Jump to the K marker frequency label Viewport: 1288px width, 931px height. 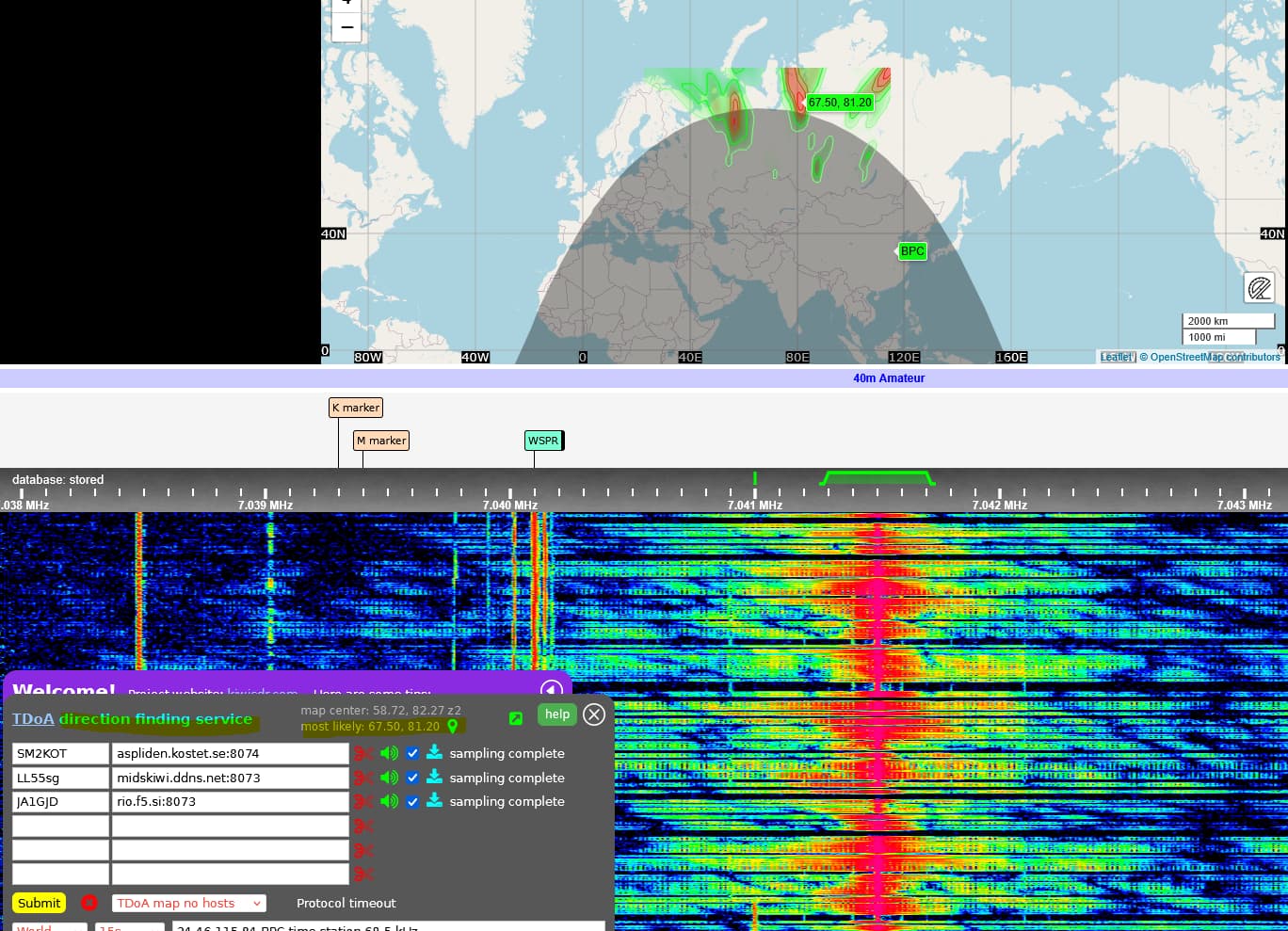356,408
